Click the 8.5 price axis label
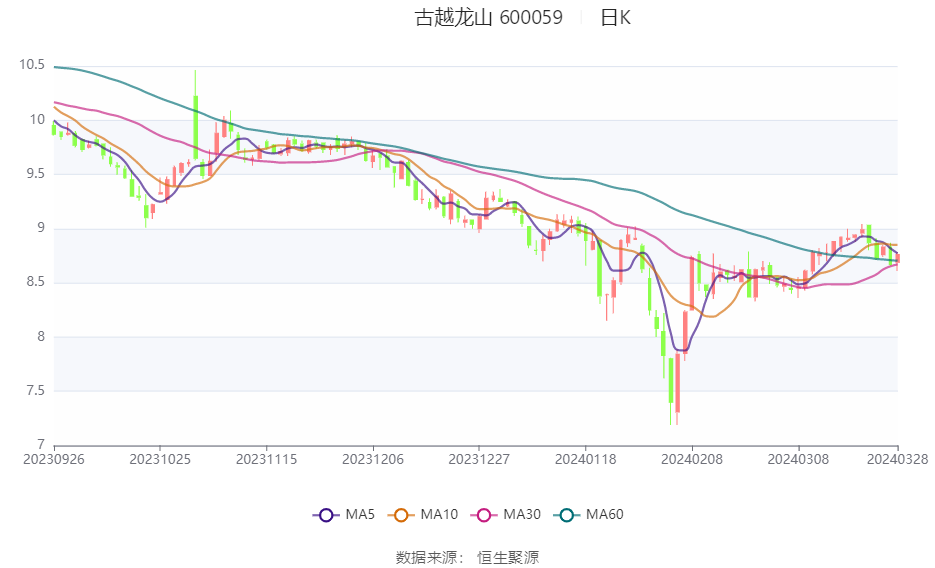 (35, 282)
